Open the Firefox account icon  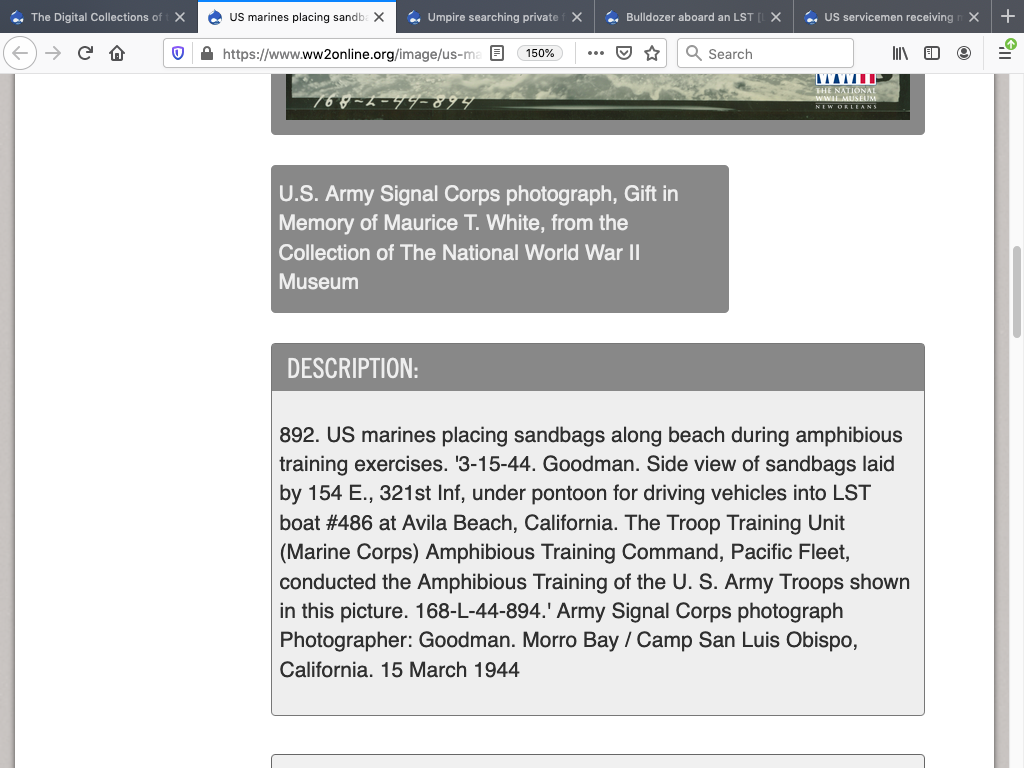(964, 53)
